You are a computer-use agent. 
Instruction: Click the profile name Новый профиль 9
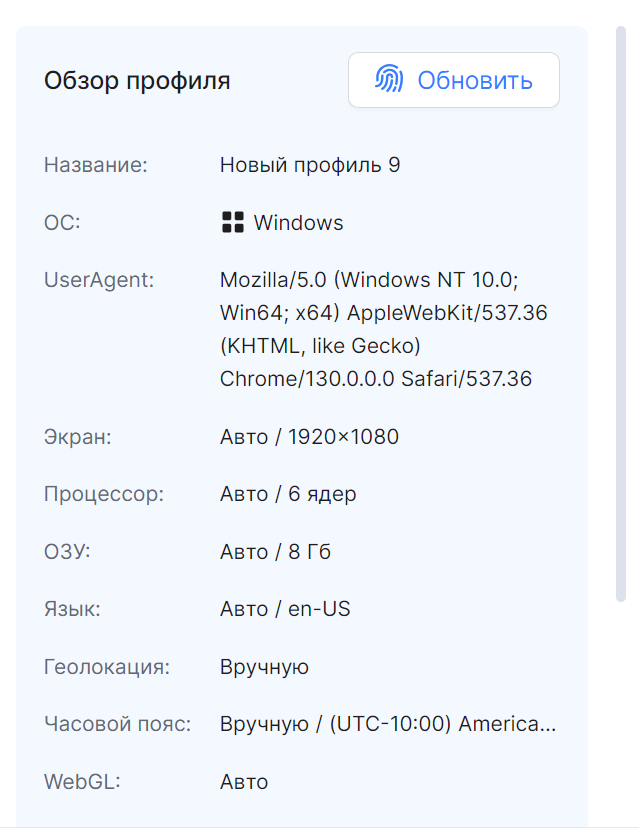click(310, 165)
